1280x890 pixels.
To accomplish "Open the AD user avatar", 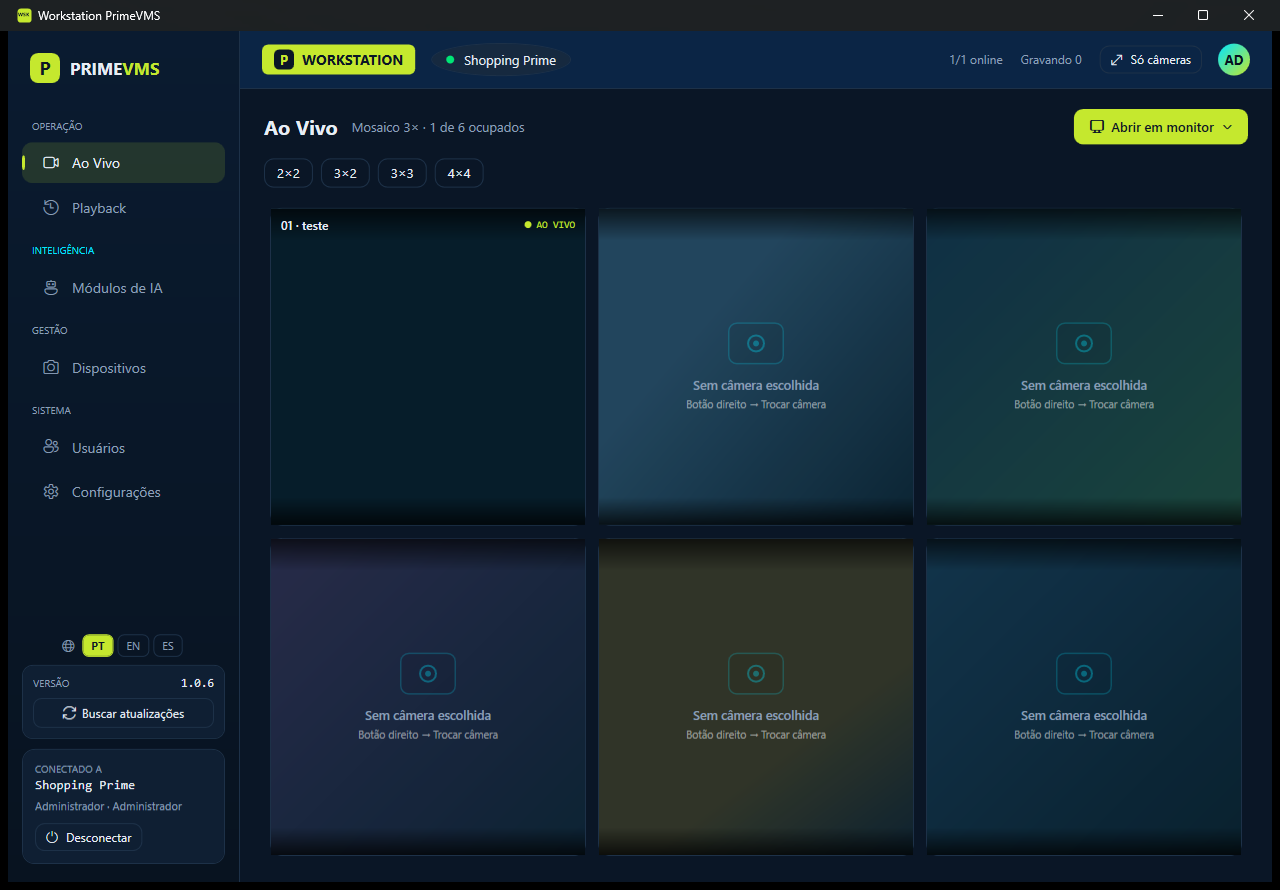I will click(1234, 60).
